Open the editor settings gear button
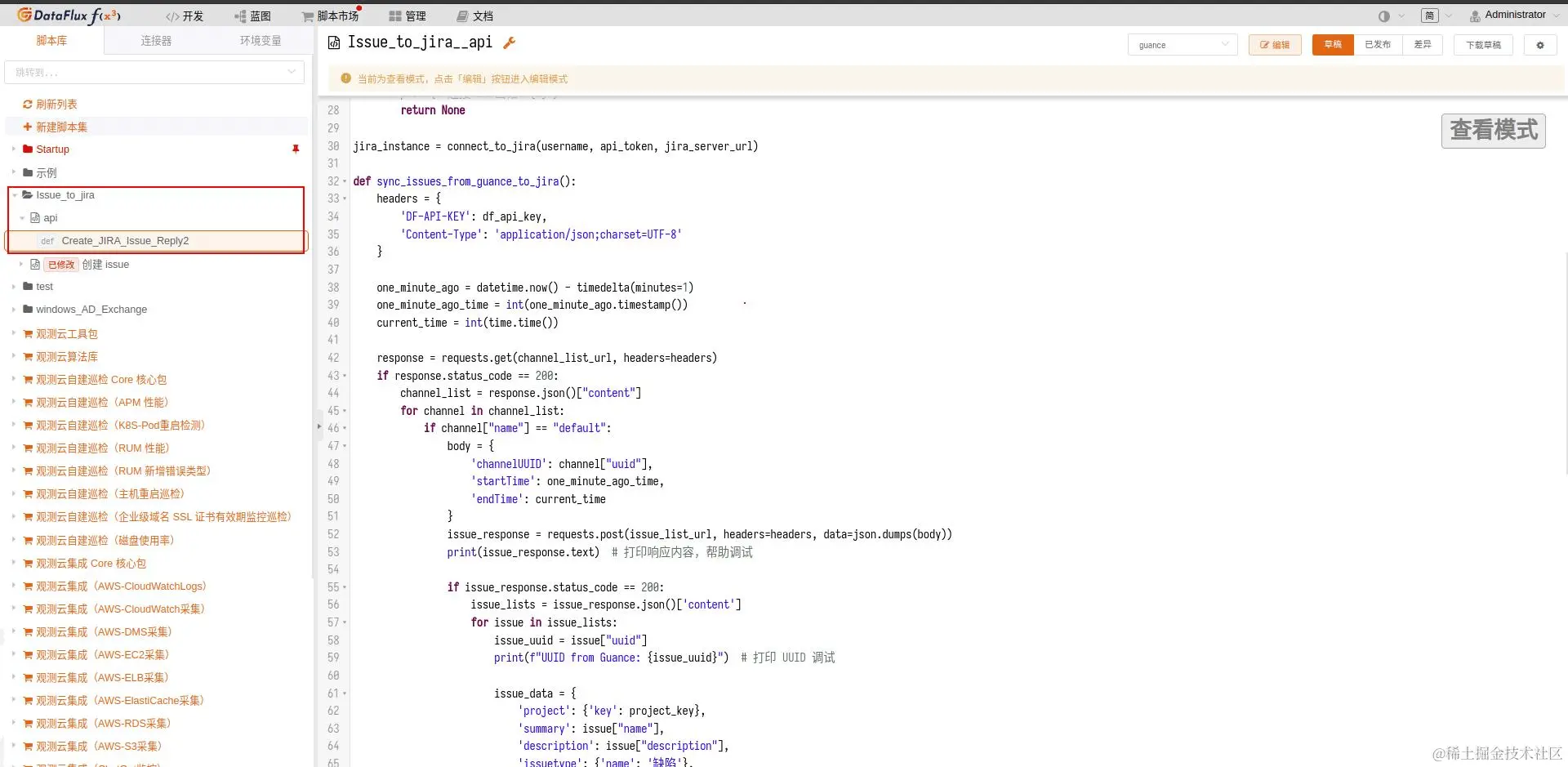The height and width of the screenshot is (767, 1568). (1540, 45)
